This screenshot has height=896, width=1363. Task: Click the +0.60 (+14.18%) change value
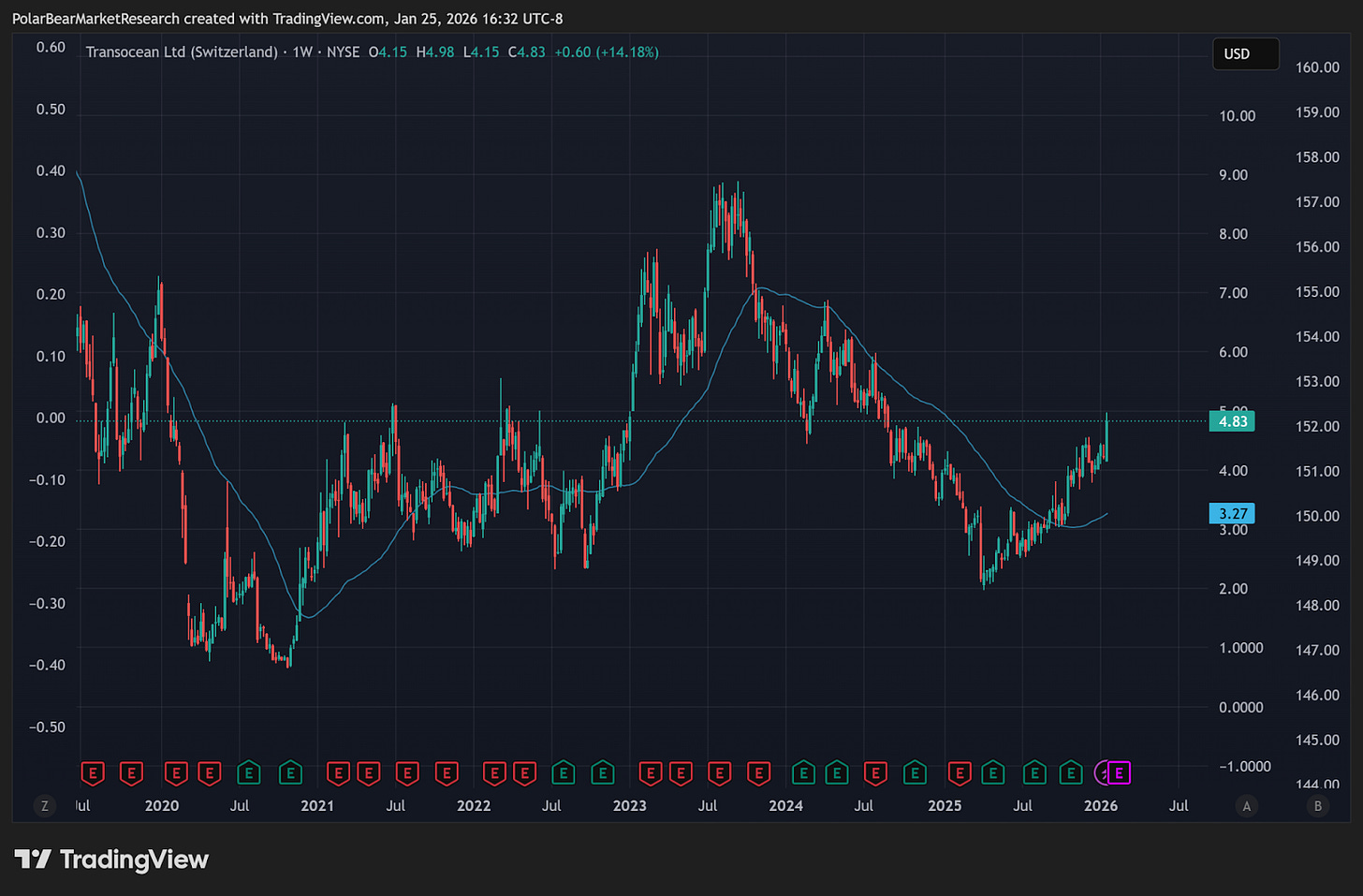(607, 52)
